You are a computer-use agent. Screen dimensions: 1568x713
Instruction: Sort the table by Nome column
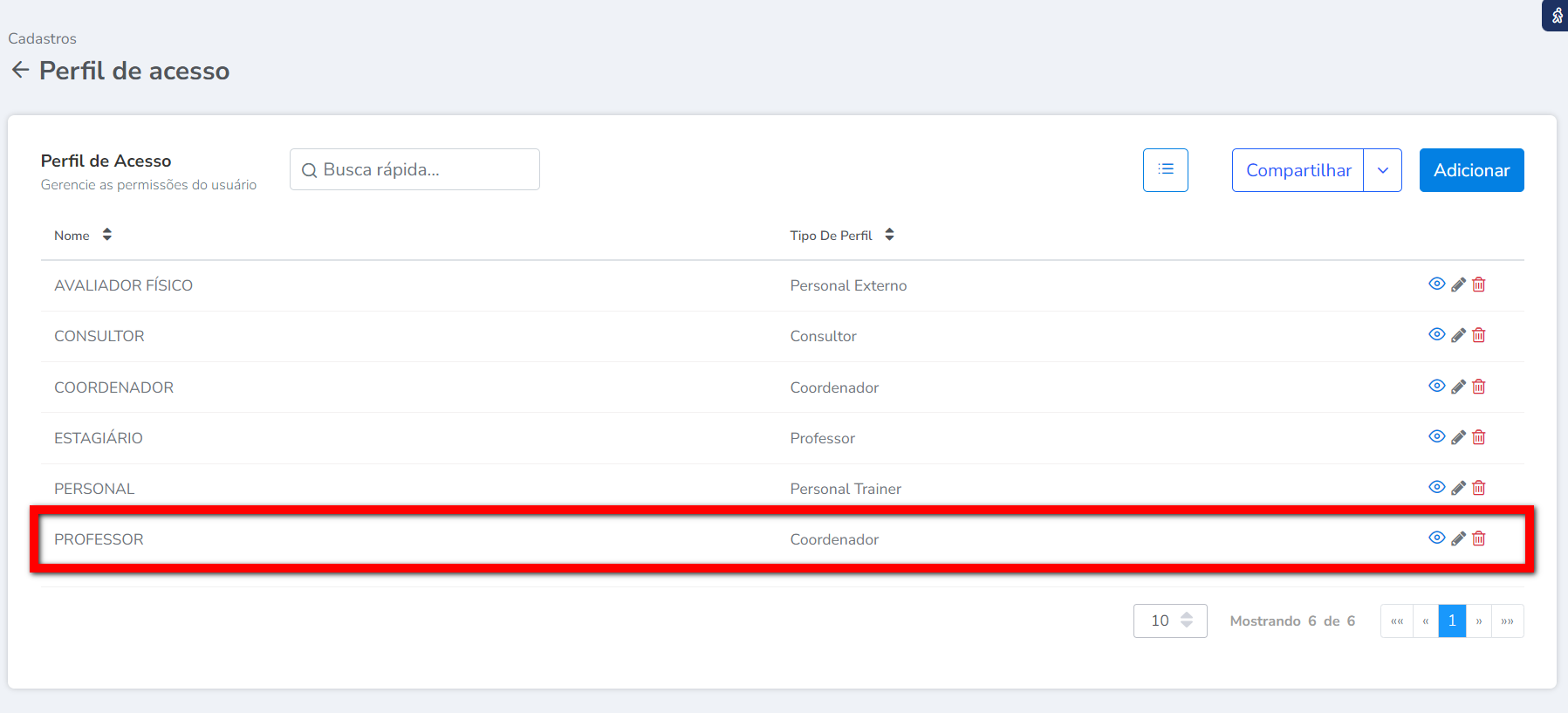(106, 235)
